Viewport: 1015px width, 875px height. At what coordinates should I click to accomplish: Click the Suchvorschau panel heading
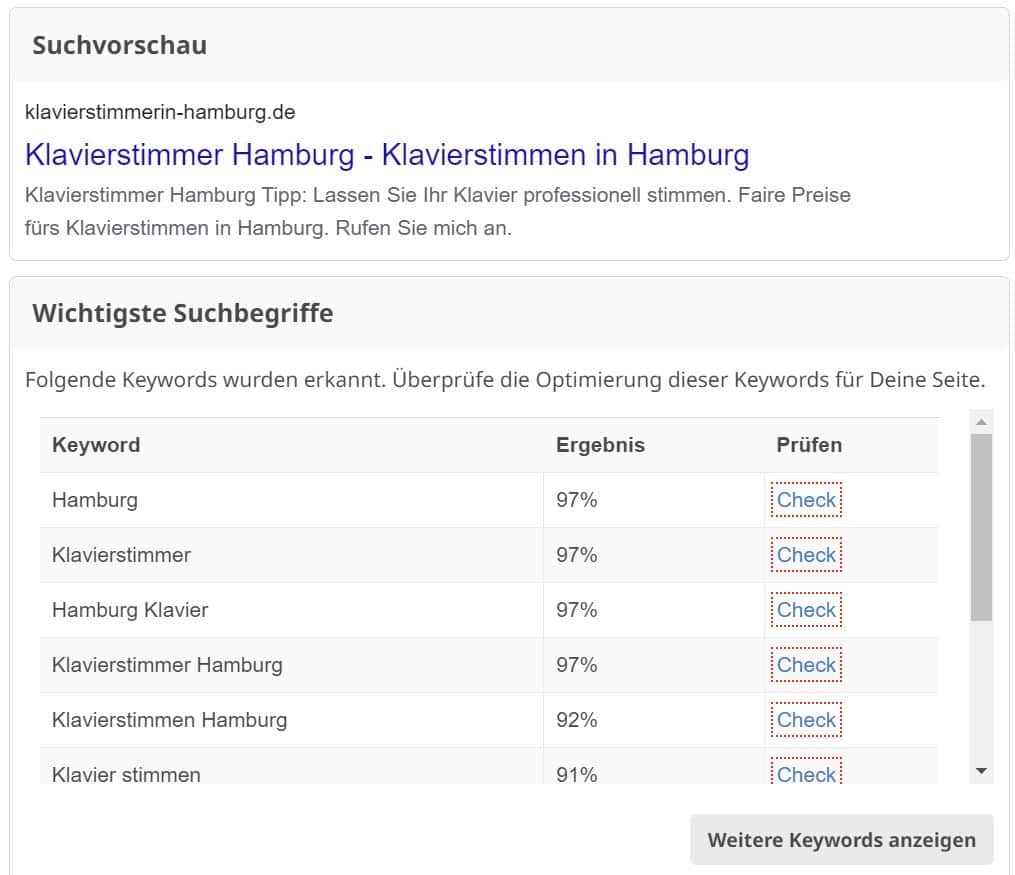coord(120,45)
